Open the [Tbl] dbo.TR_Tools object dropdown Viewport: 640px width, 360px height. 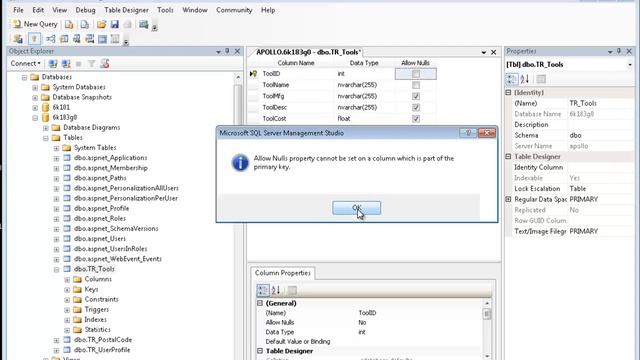(x=630, y=64)
